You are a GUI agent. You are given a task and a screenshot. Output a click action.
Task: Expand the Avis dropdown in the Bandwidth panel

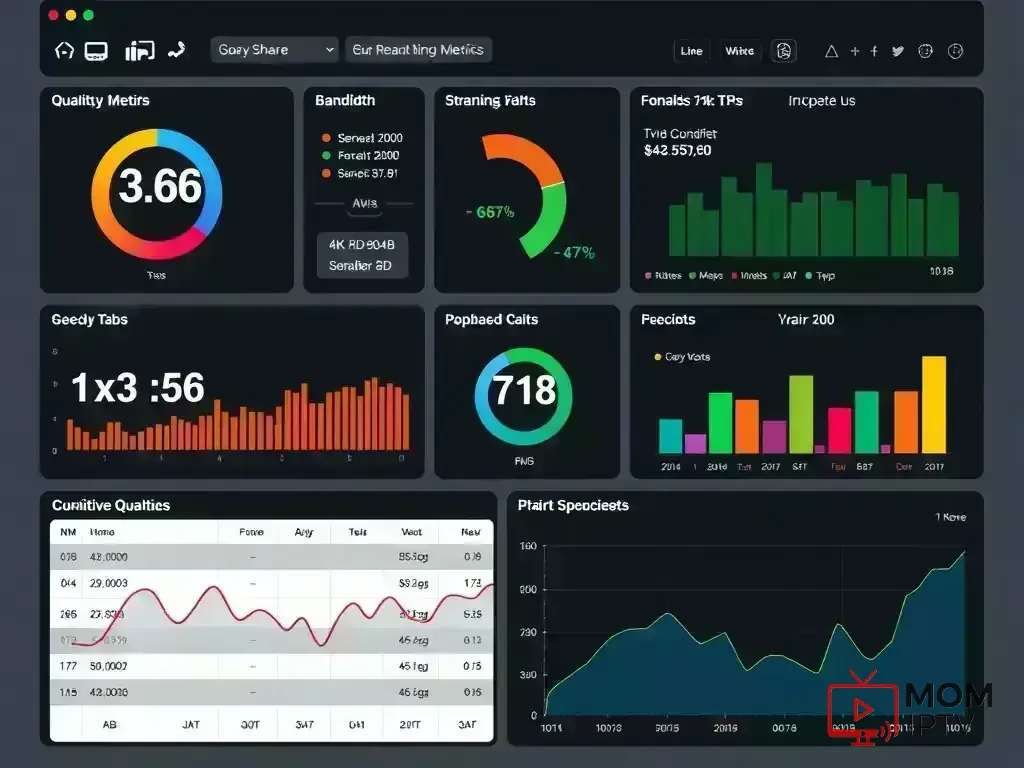363,203
